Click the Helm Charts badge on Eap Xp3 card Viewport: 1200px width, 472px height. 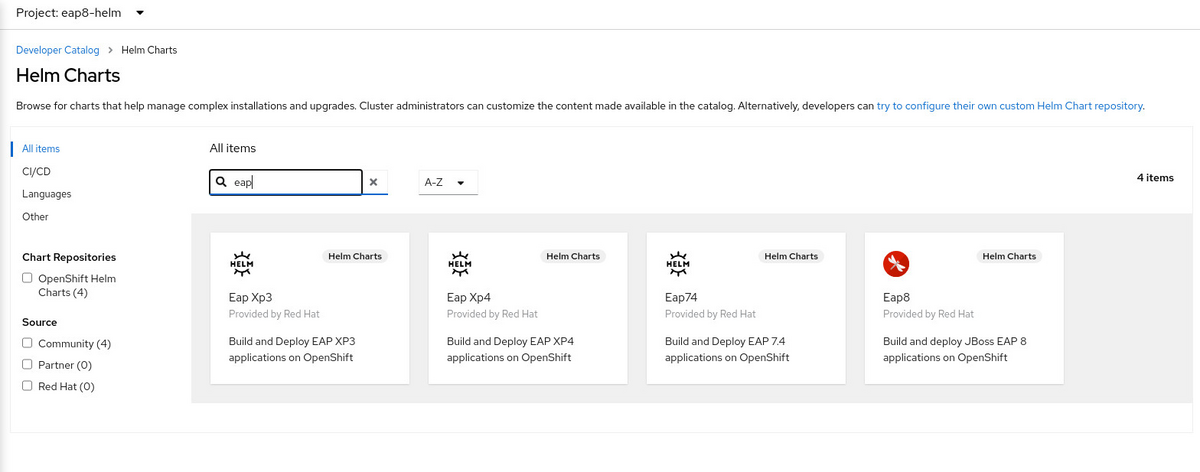[x=354, y=256]
